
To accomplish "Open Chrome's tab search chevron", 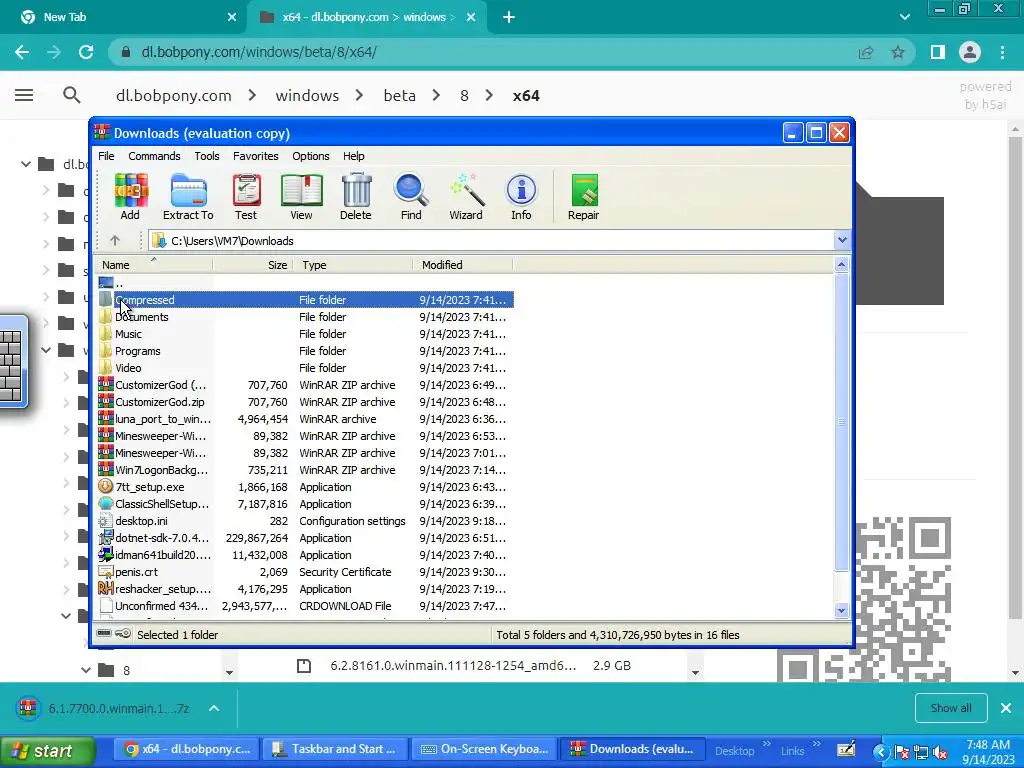I will coord(904,18).
